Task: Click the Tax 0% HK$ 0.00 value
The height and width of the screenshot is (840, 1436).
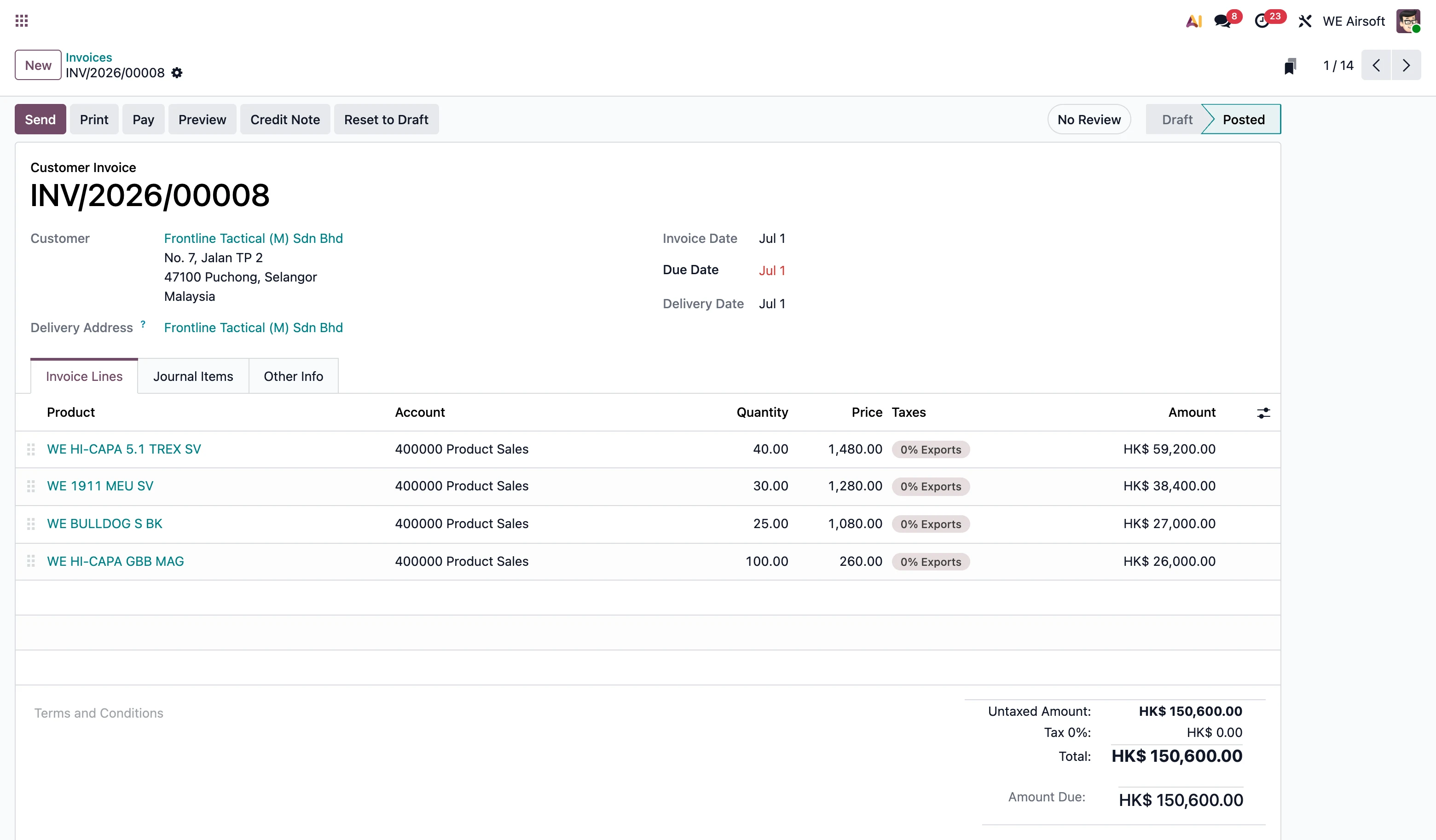Action: (1214, 732)
